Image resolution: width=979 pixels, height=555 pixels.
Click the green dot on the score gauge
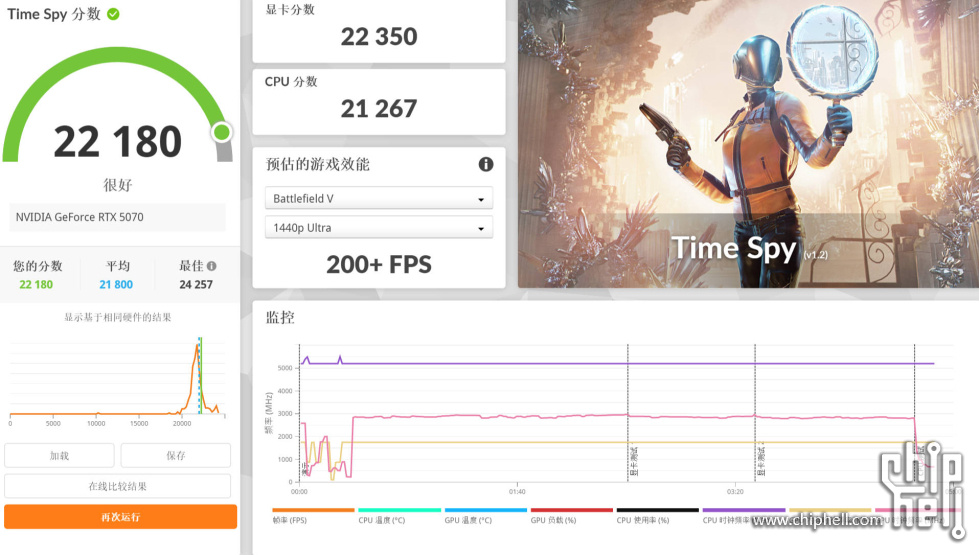[x=222, y=132]
